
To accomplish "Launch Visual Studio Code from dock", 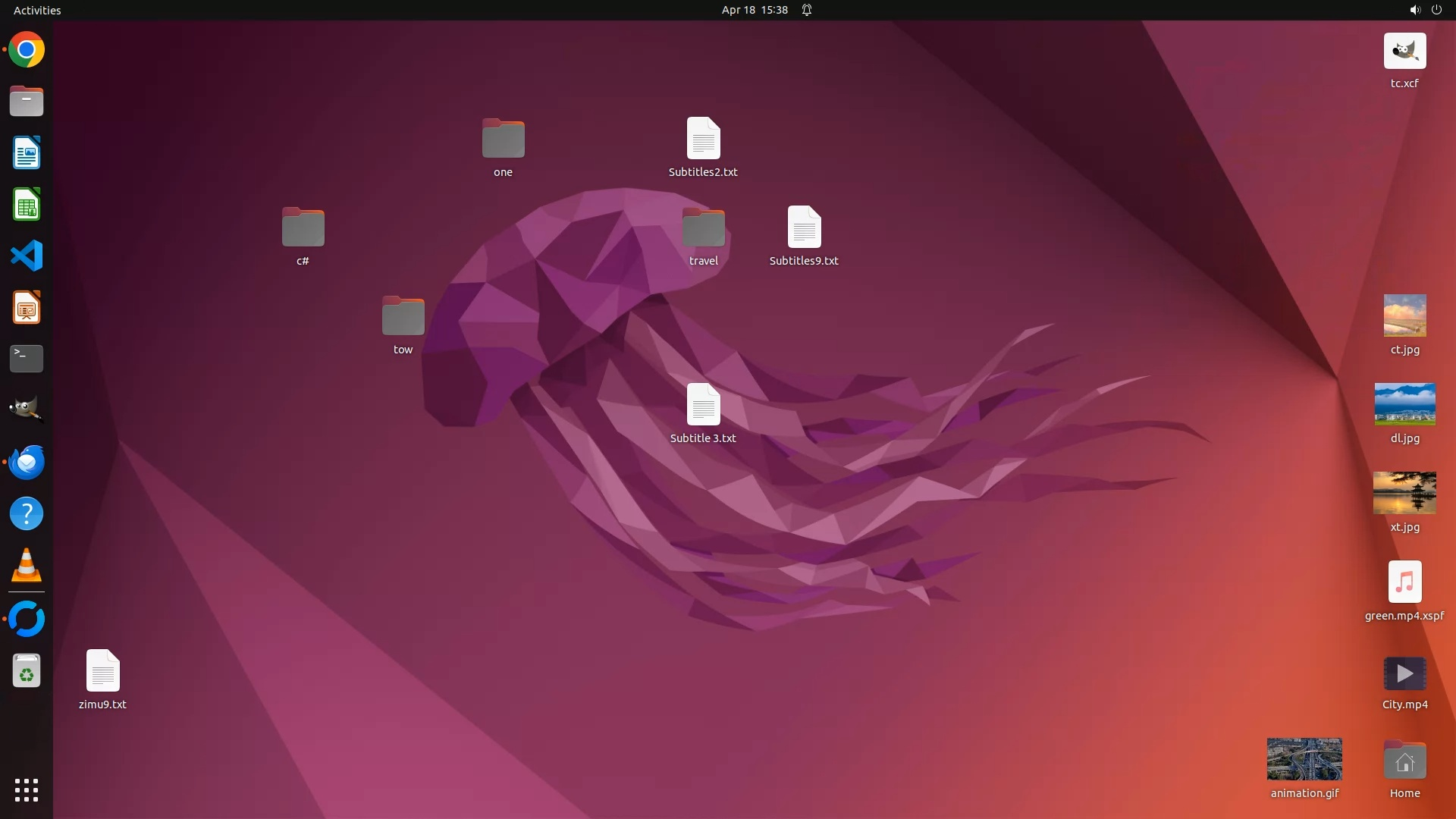I will pos(27,256).
